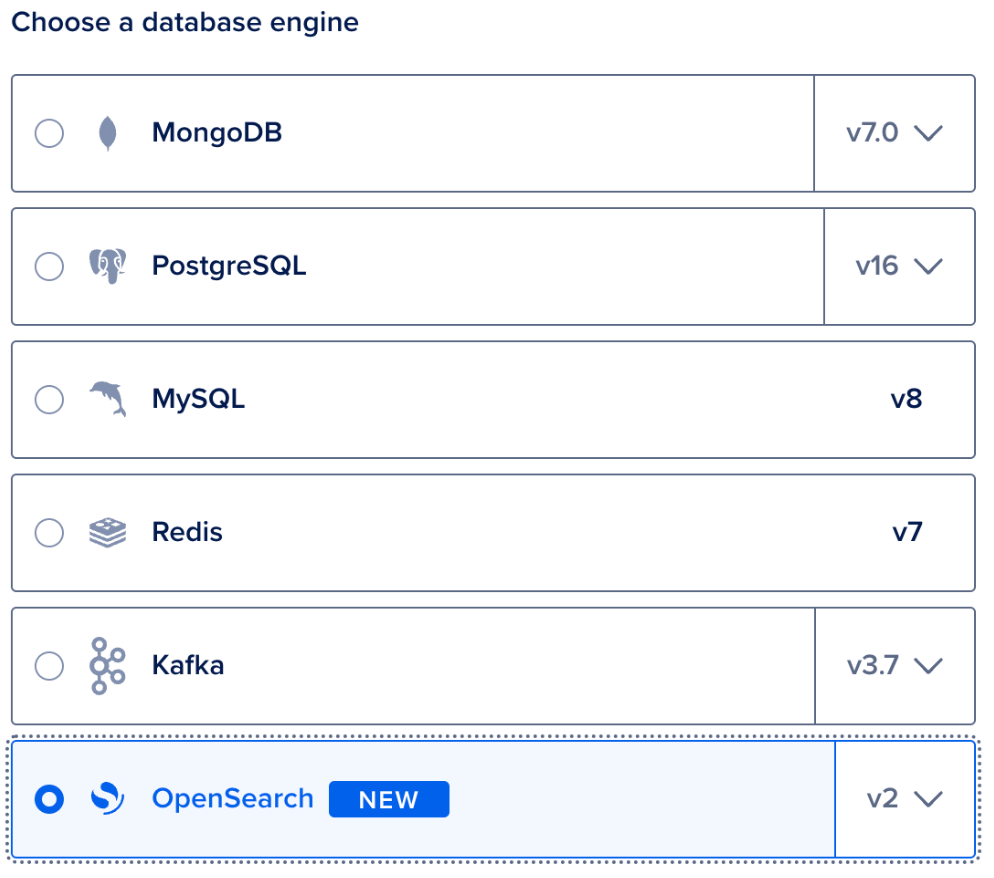Click the MySQL v8 version label

pyautogui.click(x=907, y=399)
